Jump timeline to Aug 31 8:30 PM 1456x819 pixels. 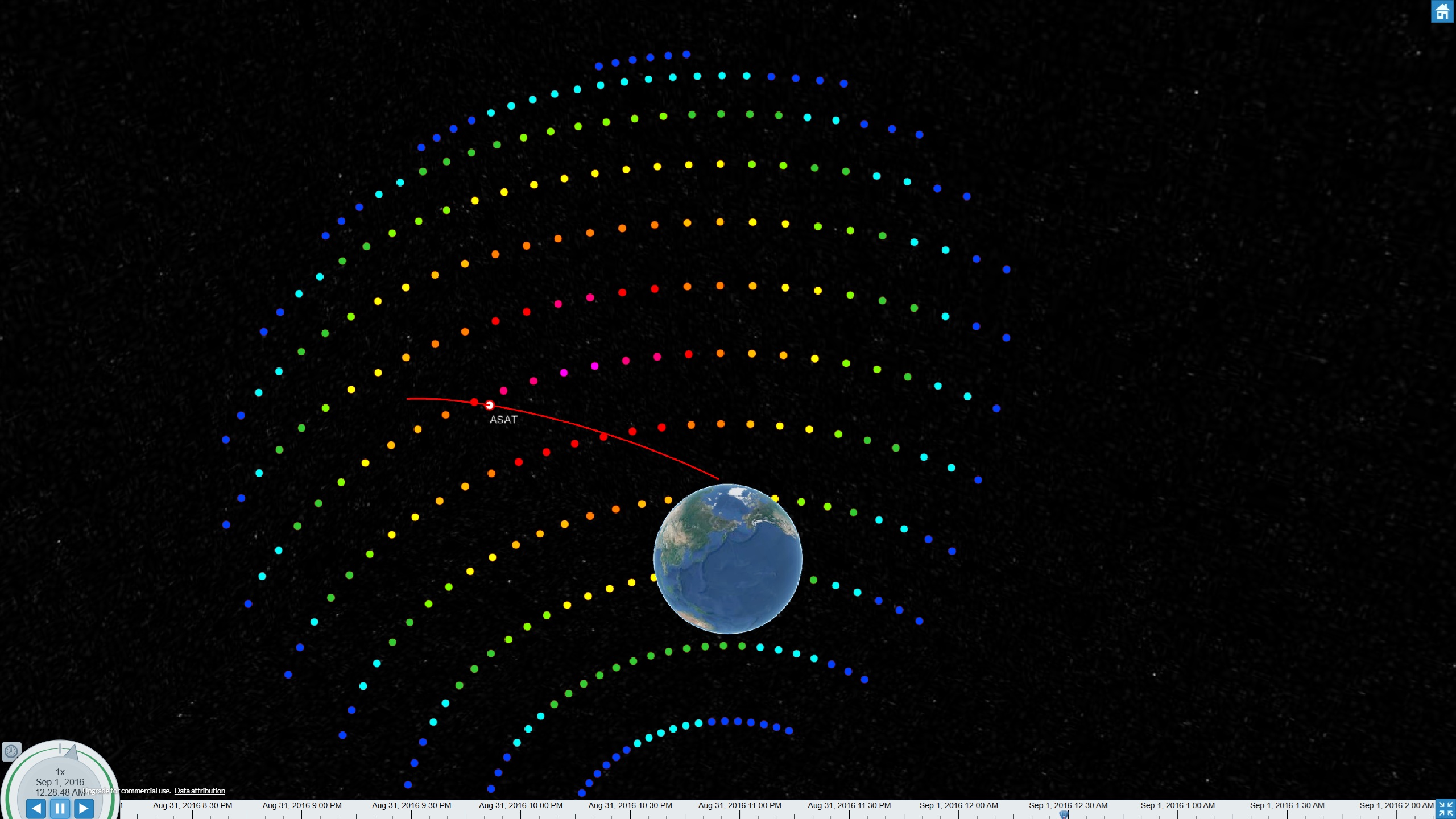pos(192,806)
